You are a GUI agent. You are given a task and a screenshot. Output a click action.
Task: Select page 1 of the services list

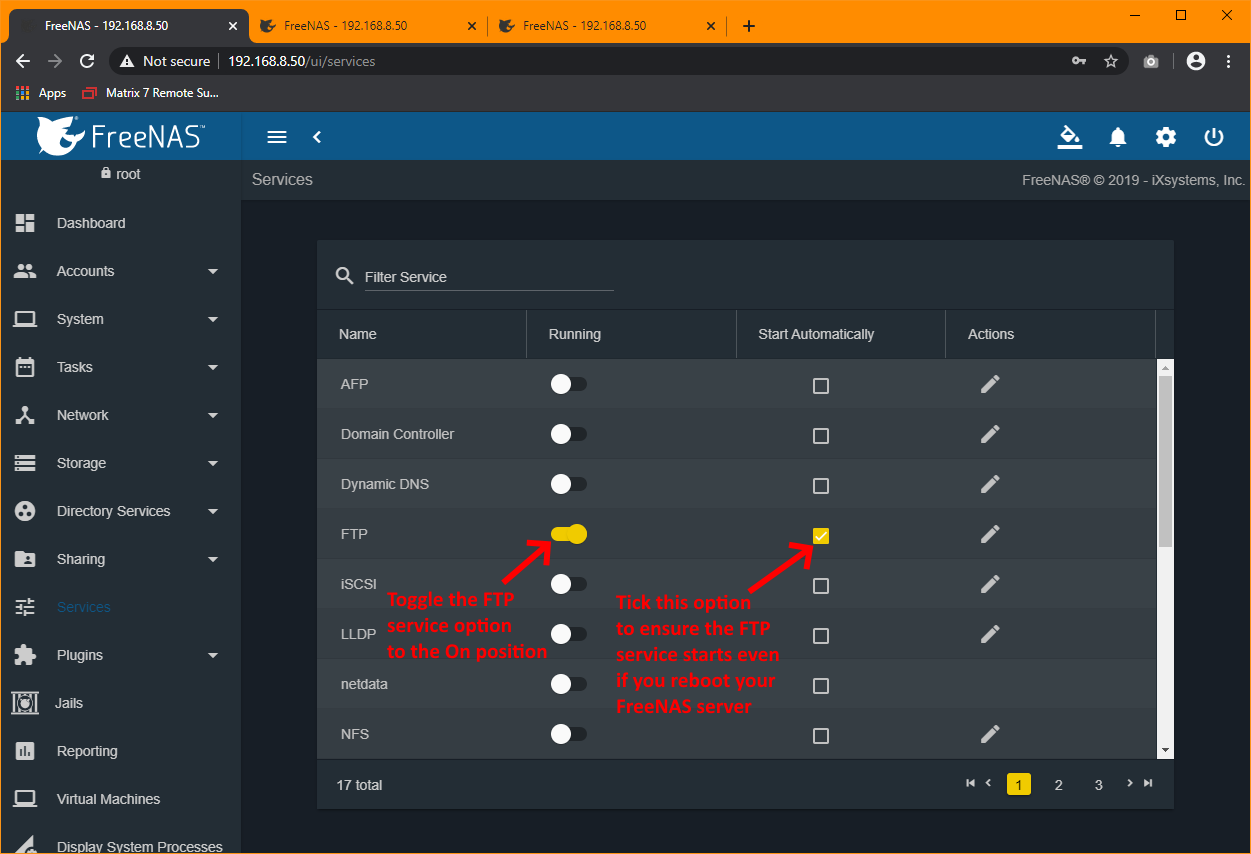click(x=1018, y=785)
